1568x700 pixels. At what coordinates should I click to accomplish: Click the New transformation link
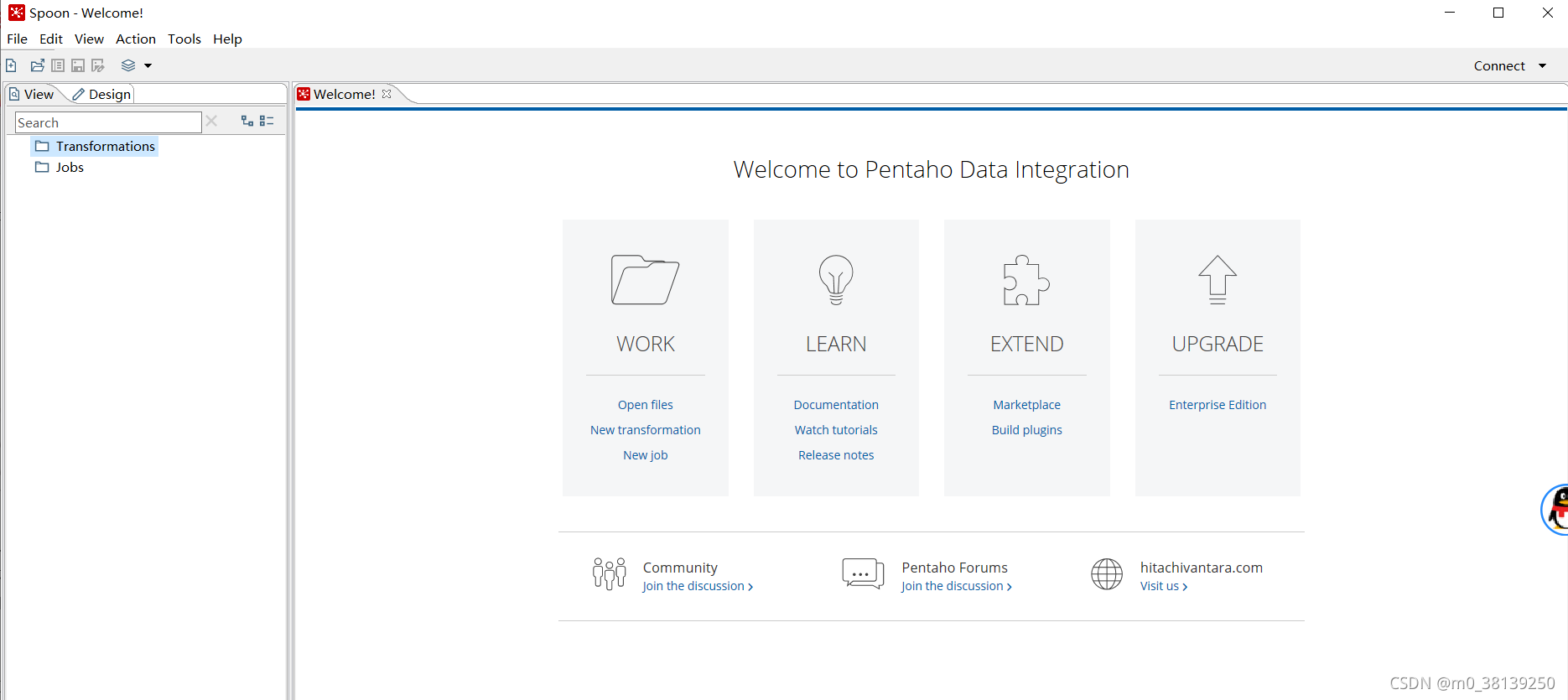[x=646, y=430]
